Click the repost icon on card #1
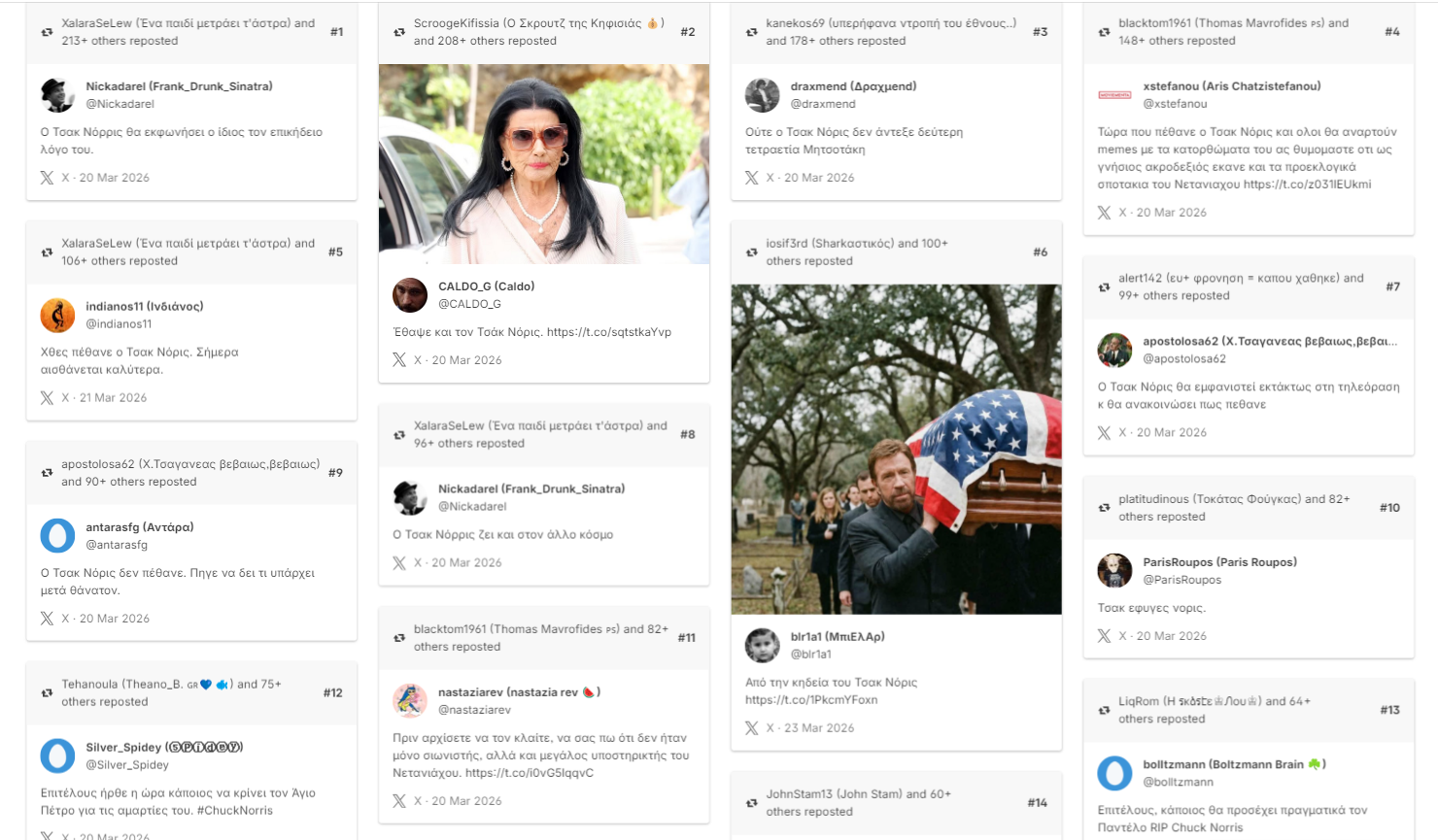The image size is (1438, 840). 47,32
